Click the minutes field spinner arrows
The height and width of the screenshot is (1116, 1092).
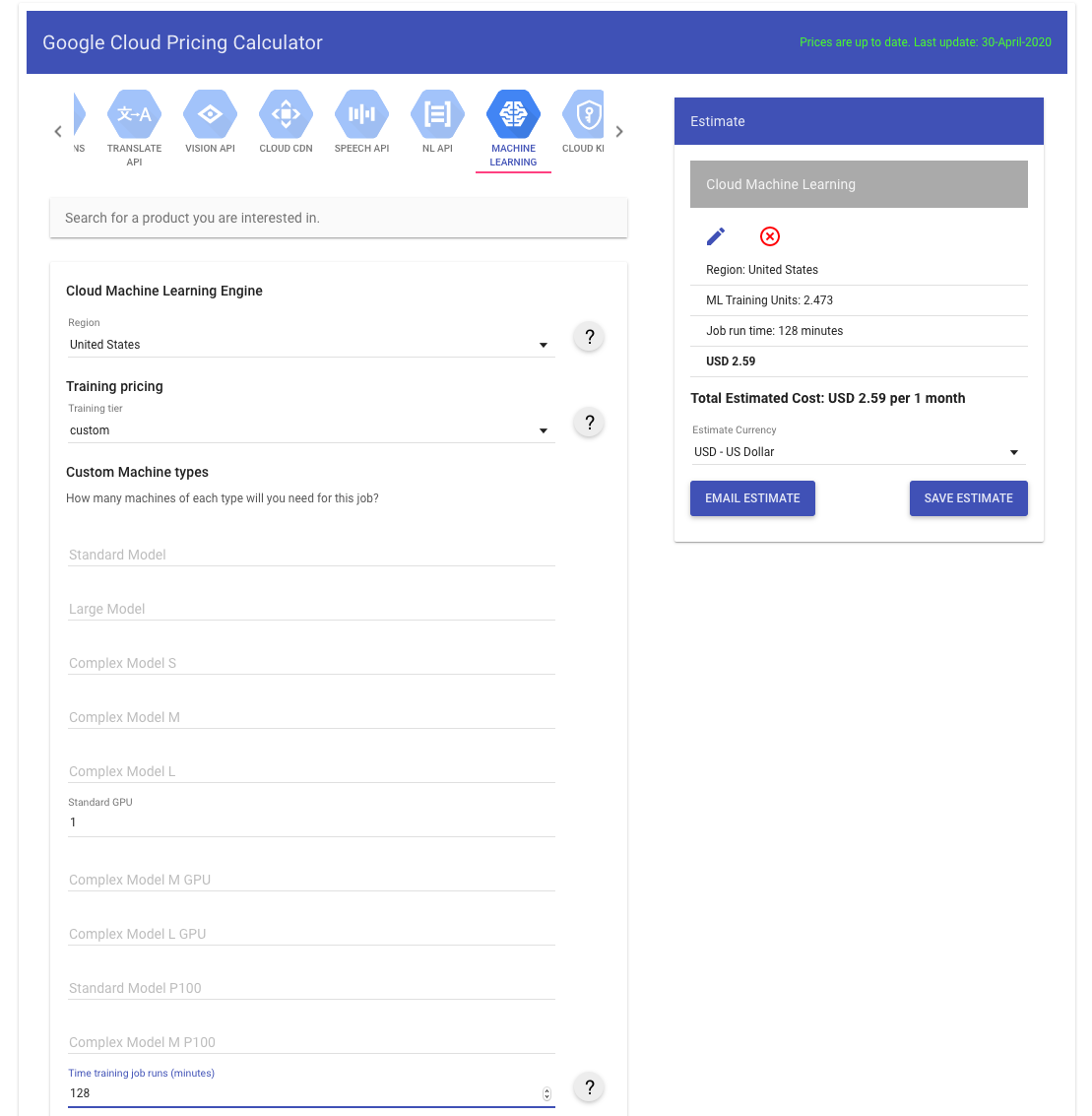(x=546, y=1094)
